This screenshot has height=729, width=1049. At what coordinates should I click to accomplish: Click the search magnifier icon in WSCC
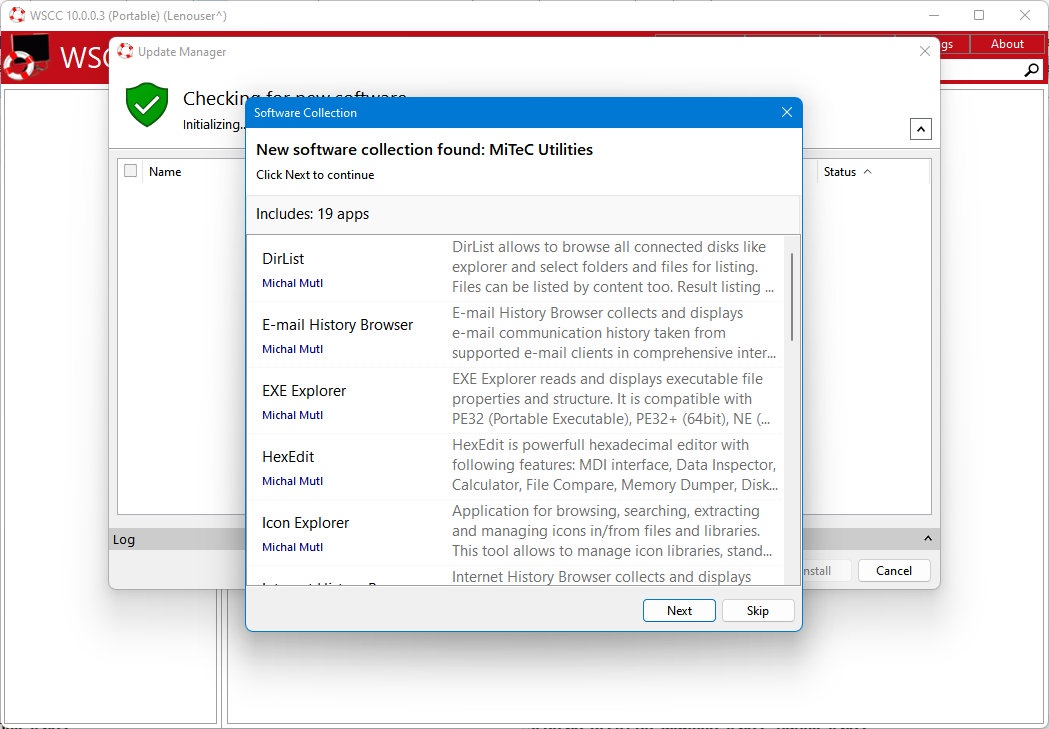1032,70
